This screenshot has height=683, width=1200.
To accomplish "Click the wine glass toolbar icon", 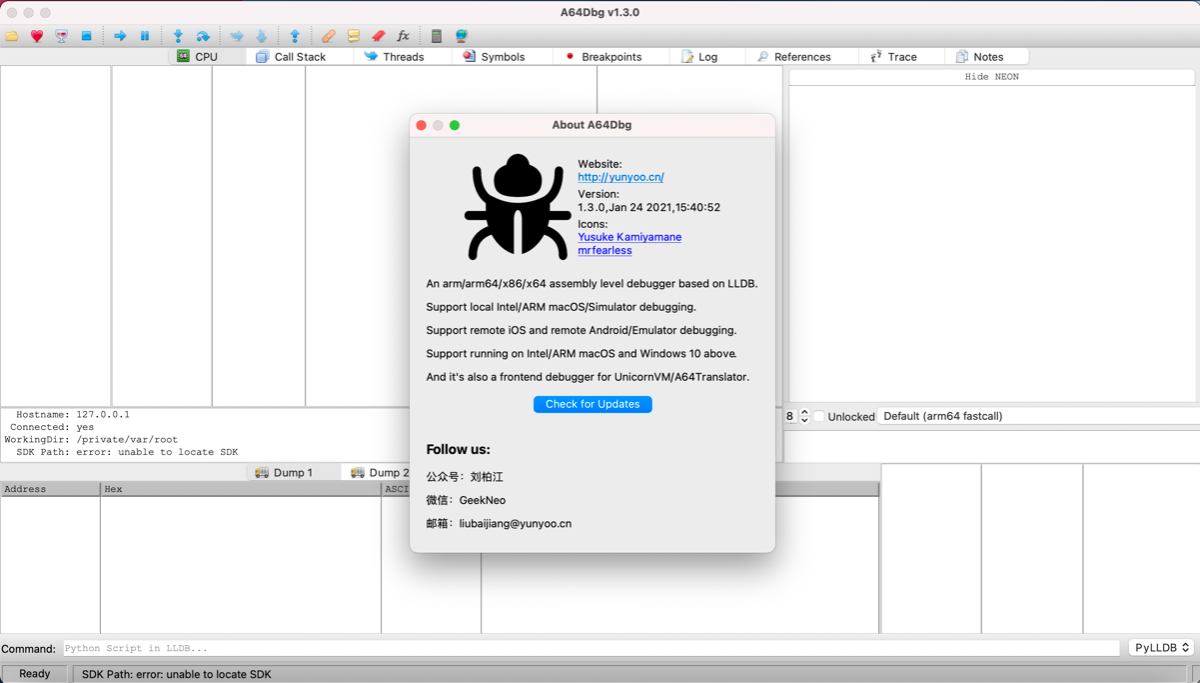I will 62,36.
